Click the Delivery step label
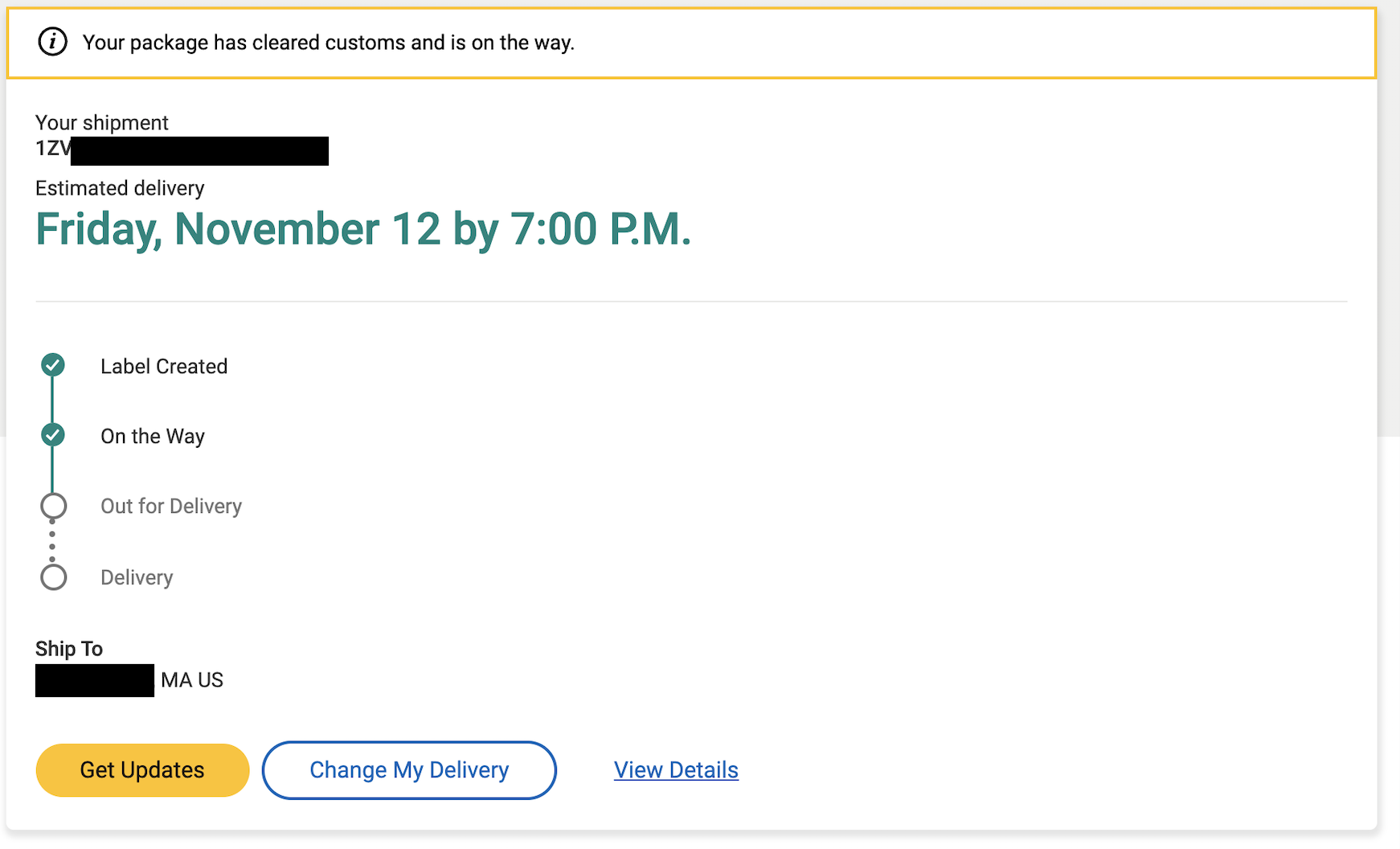Screen dimensions: 1400x849 (x=137, y=578)
